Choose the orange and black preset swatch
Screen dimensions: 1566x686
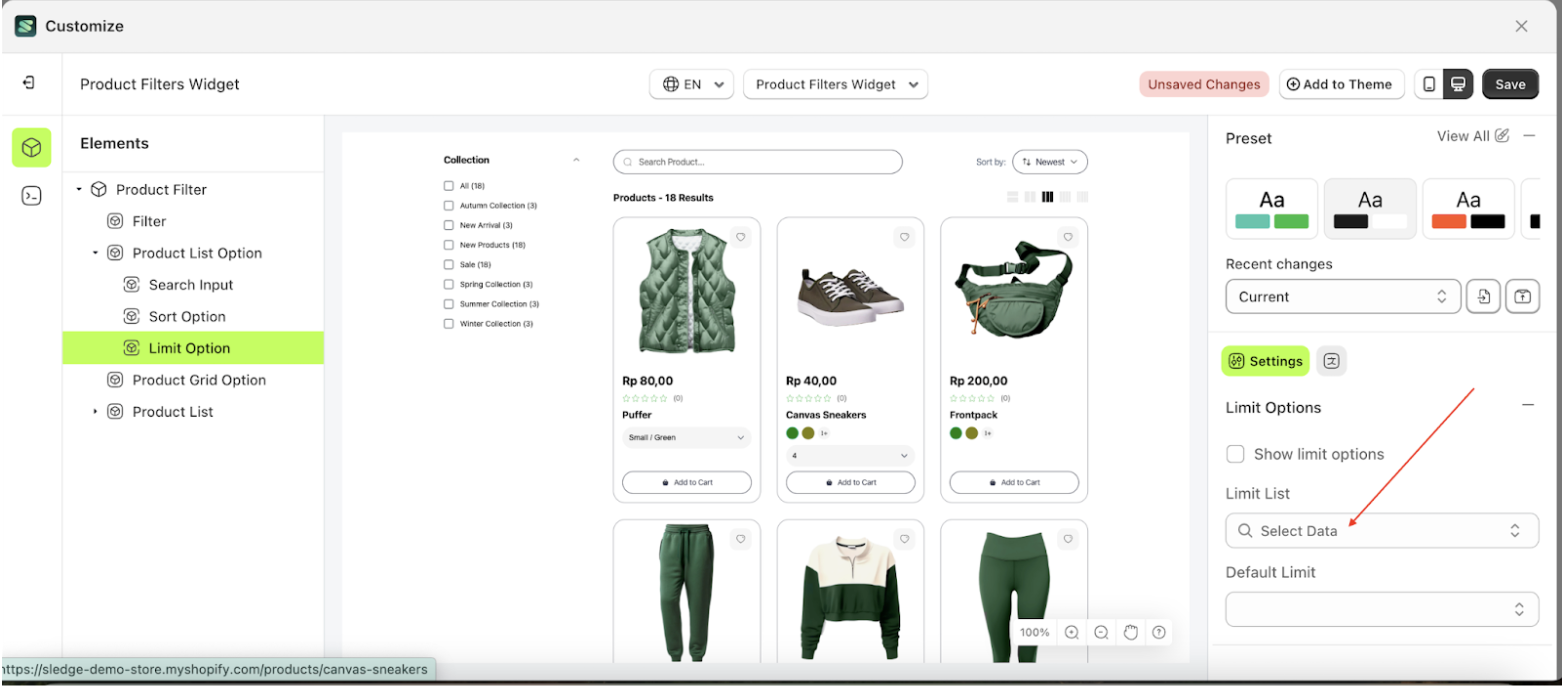point(1467,208)
